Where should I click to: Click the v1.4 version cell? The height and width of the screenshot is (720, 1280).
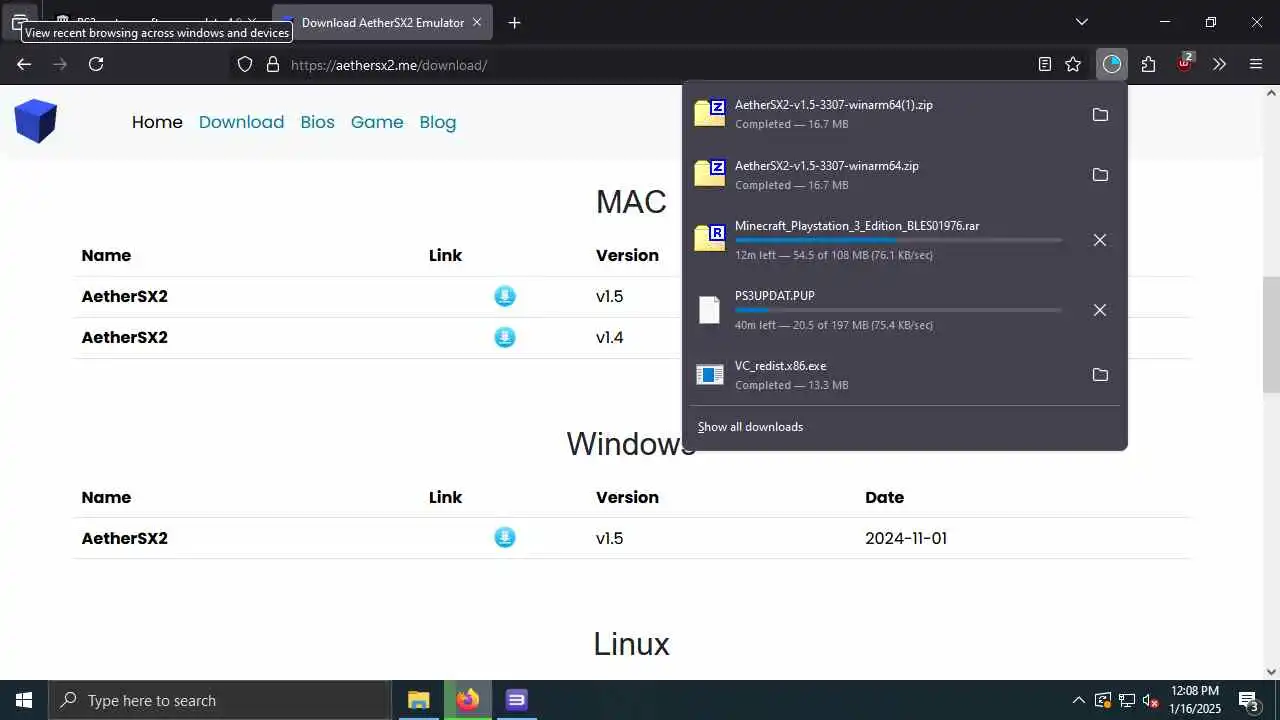coord(610,337)
